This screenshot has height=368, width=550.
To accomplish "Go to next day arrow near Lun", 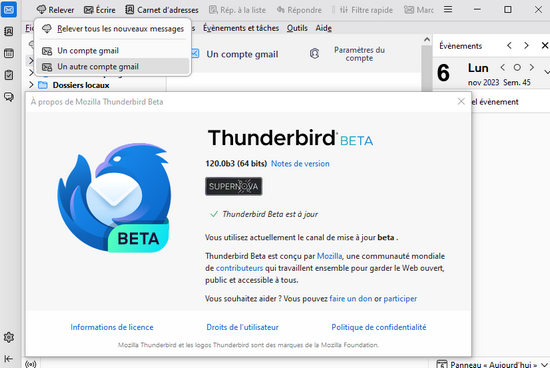I will 532,67.
